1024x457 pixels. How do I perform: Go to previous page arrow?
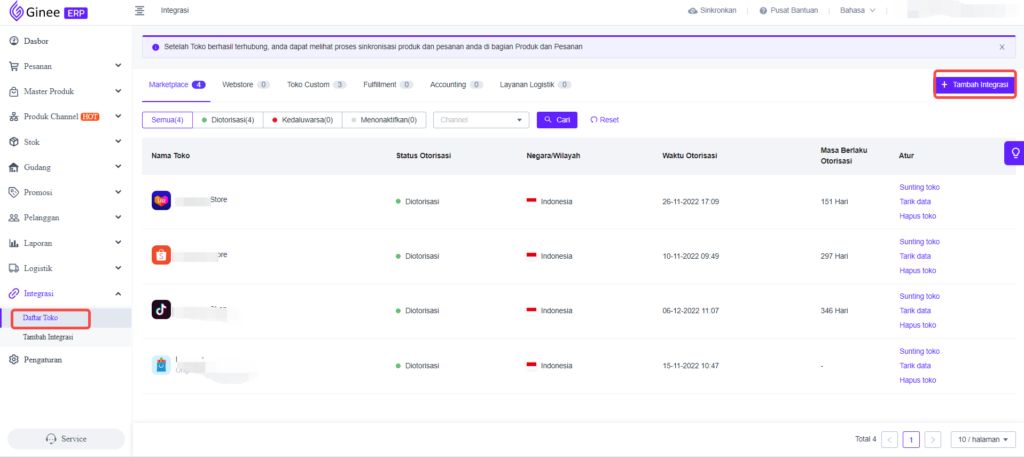(889, 439)
